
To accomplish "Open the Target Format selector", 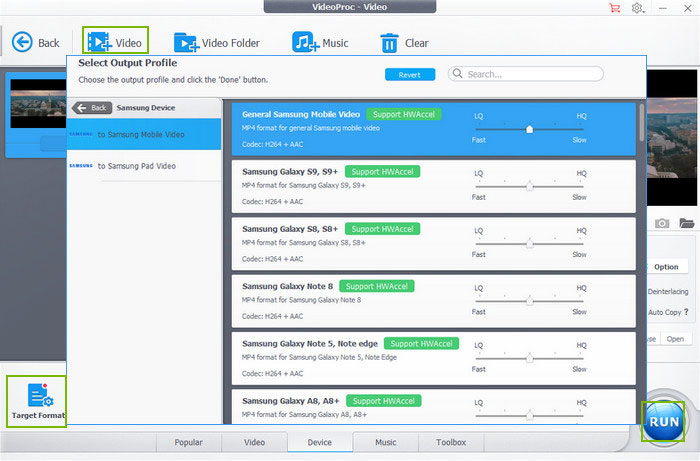I will point(37,401).
